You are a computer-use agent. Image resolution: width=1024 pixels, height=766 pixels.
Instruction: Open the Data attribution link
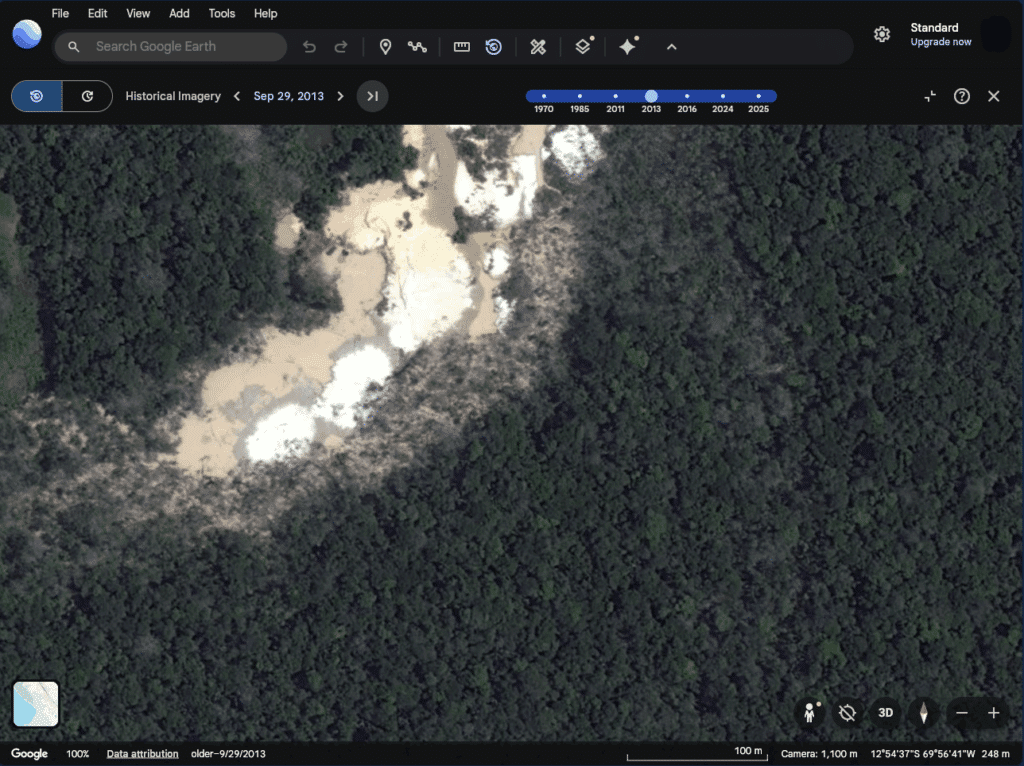(143, 754)
